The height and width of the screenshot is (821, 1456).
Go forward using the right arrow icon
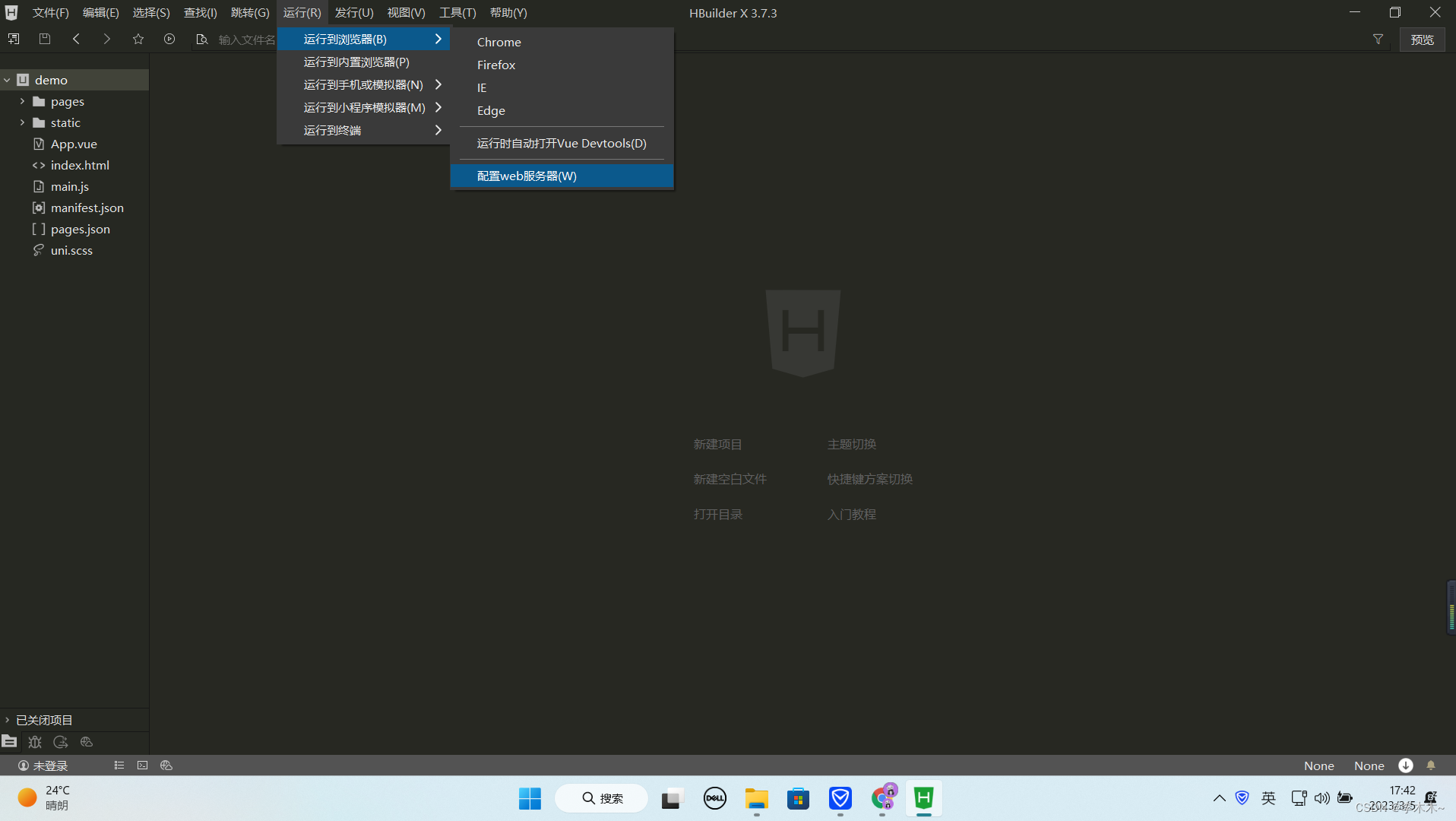pyautogui.click(x=107, y=39)
